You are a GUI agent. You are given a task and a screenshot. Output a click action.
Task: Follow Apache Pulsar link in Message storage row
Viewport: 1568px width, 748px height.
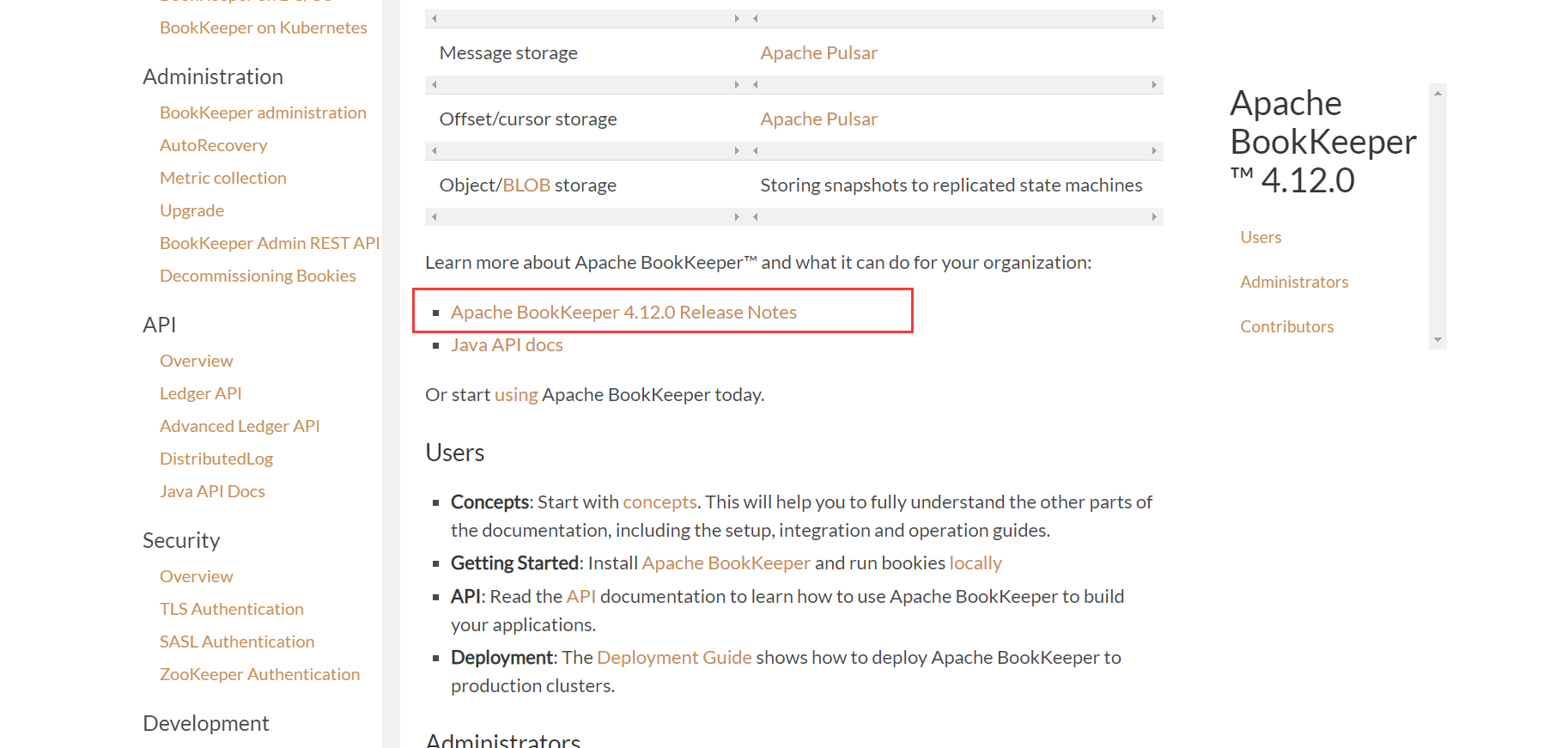coord(818,53)
